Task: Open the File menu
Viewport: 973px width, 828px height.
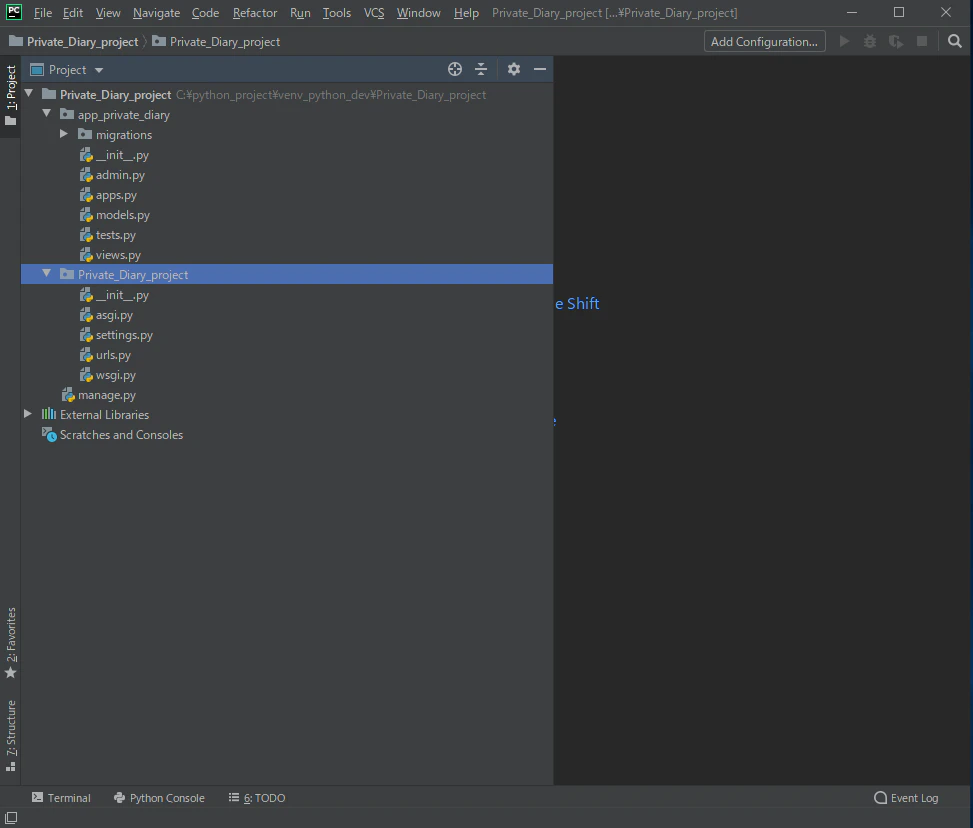Action: click(x=43, y=13)
